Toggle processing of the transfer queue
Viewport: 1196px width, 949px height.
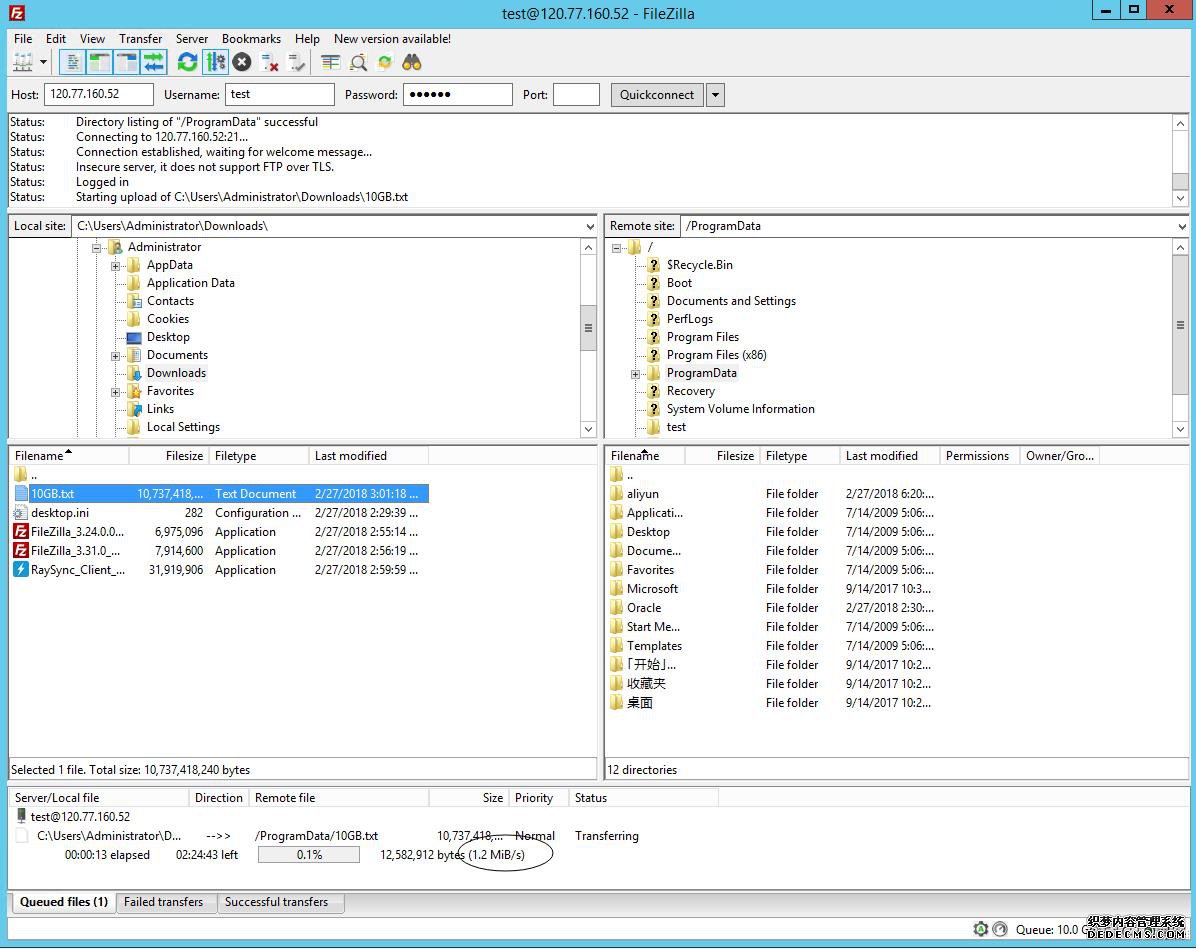(215, 63)
